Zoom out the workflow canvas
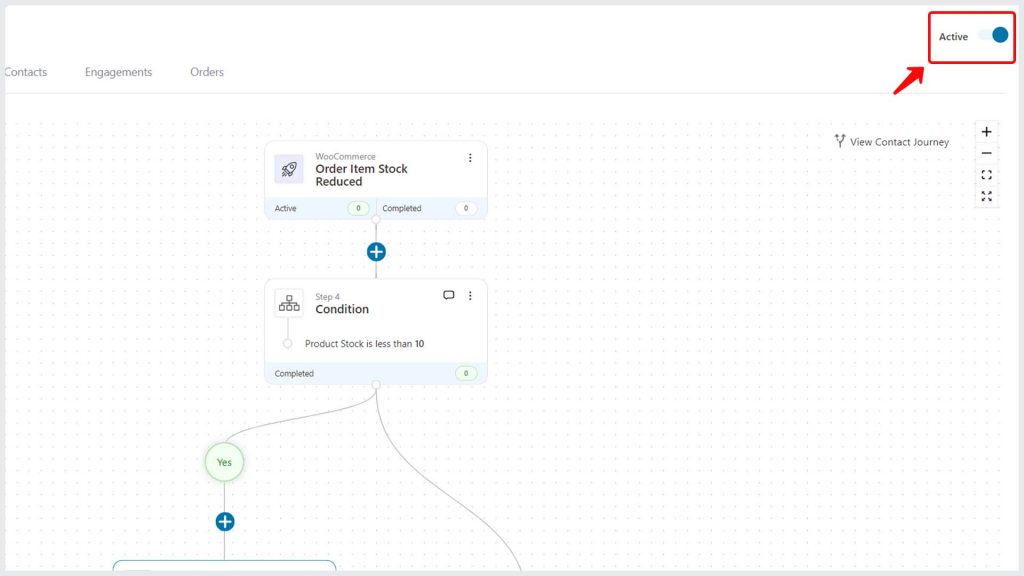Screen dimensions: 1024x576 [x=986, y=153]
